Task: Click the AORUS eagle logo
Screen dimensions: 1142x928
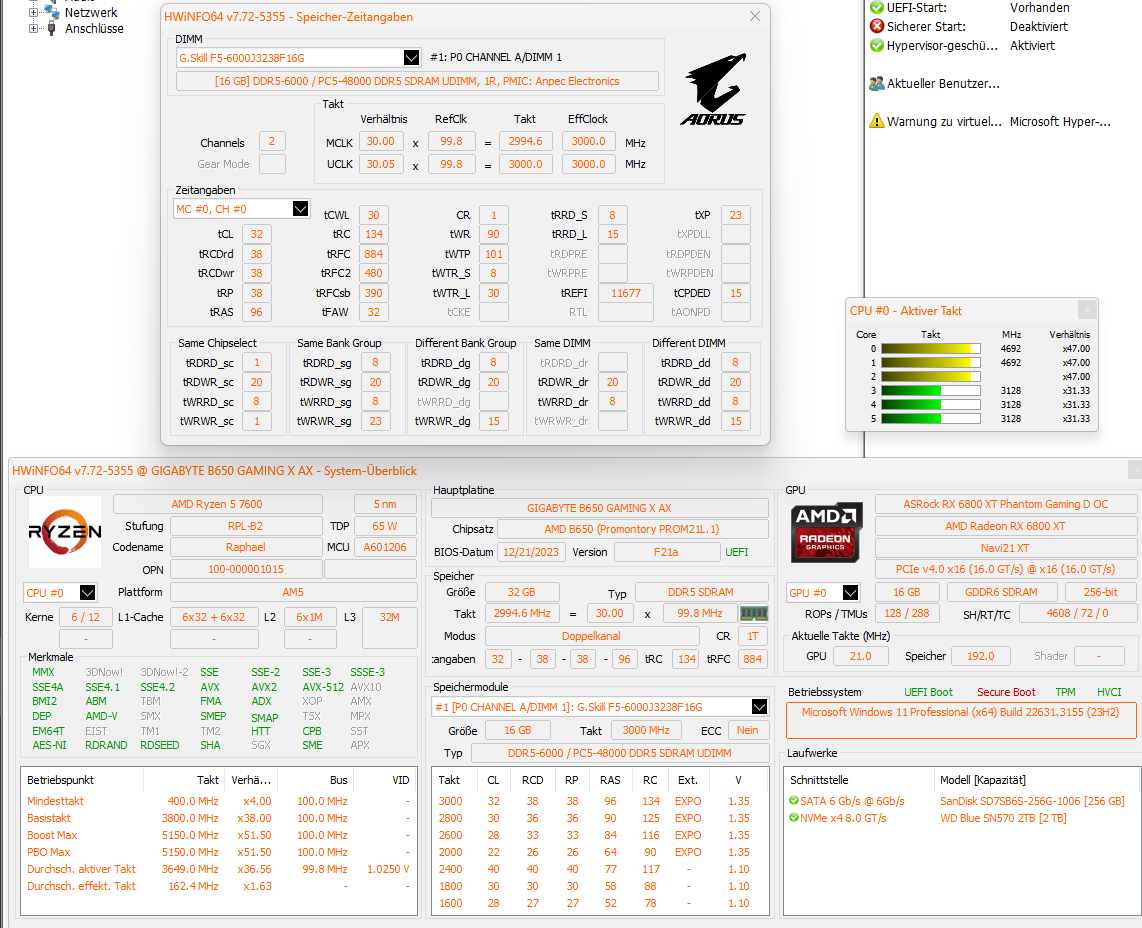Action: click(714, 89)
